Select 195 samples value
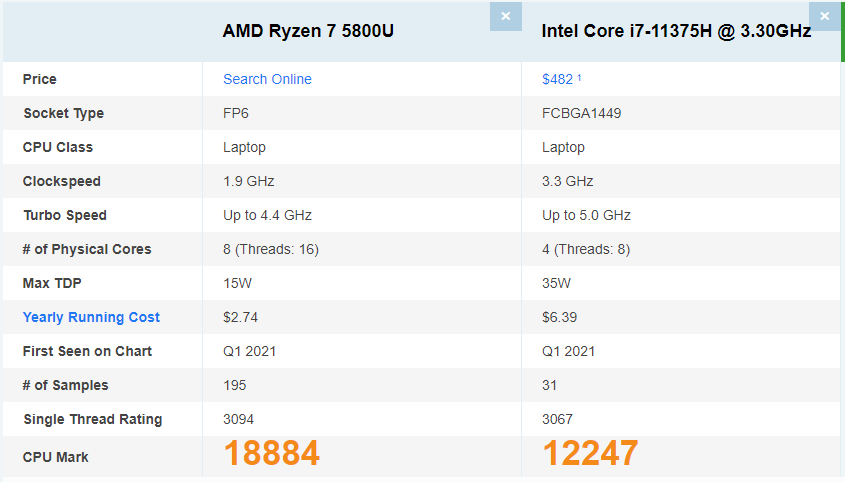 (234, 385)
